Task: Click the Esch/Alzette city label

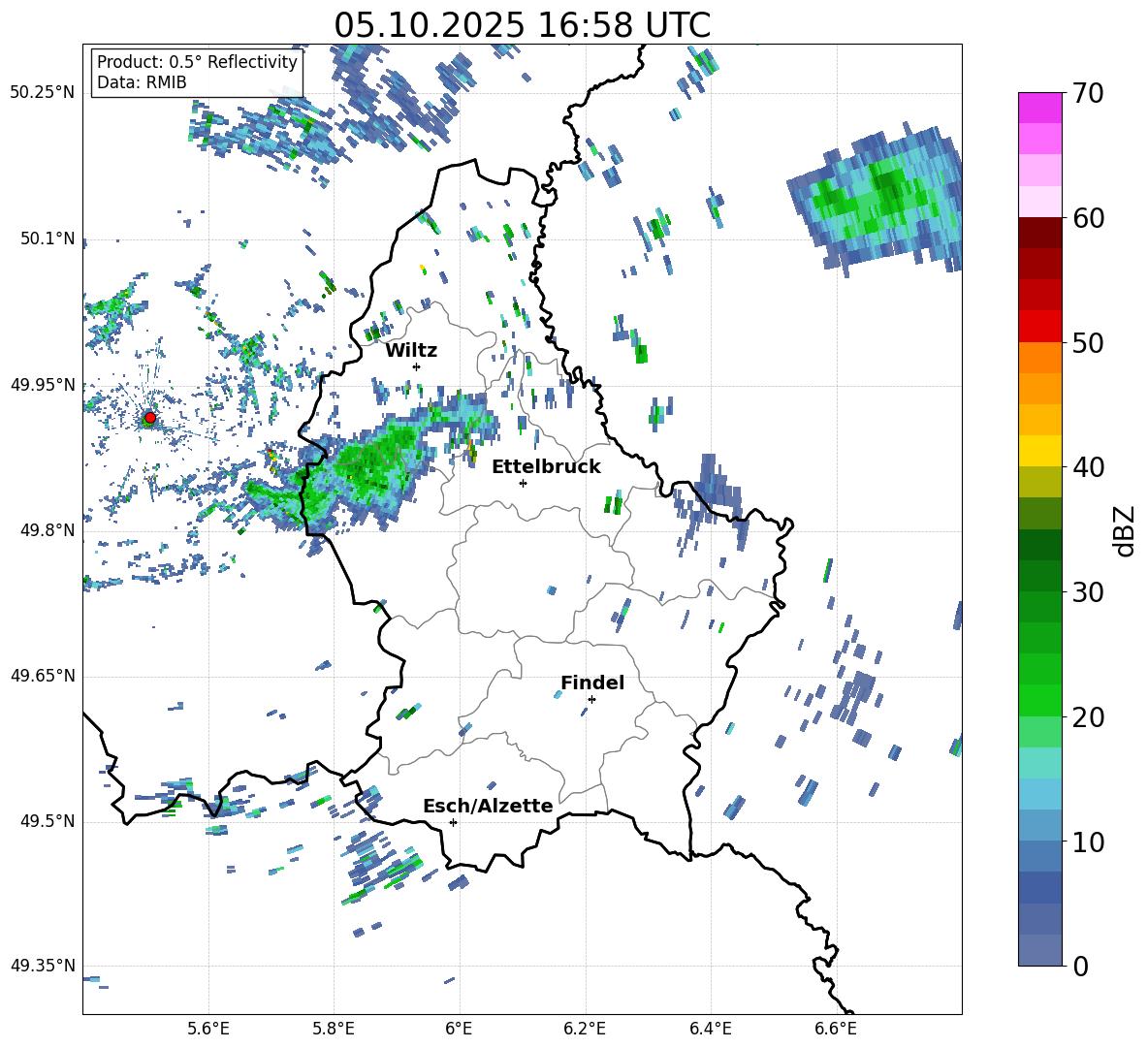Action: coord(488,806)
